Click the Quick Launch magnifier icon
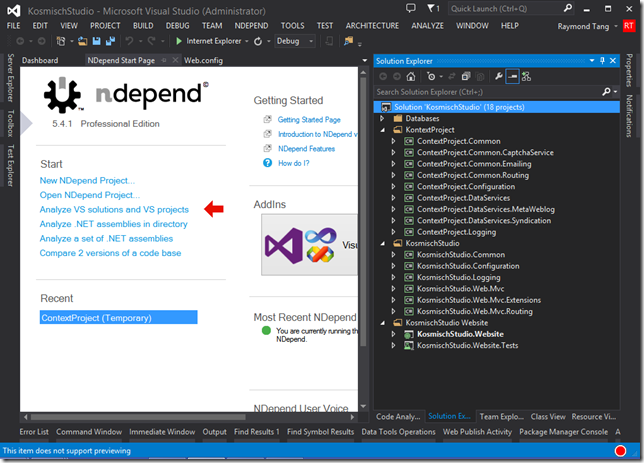This screenshot has width=644, height=463. pyautogui.click(x=568, y=8)
